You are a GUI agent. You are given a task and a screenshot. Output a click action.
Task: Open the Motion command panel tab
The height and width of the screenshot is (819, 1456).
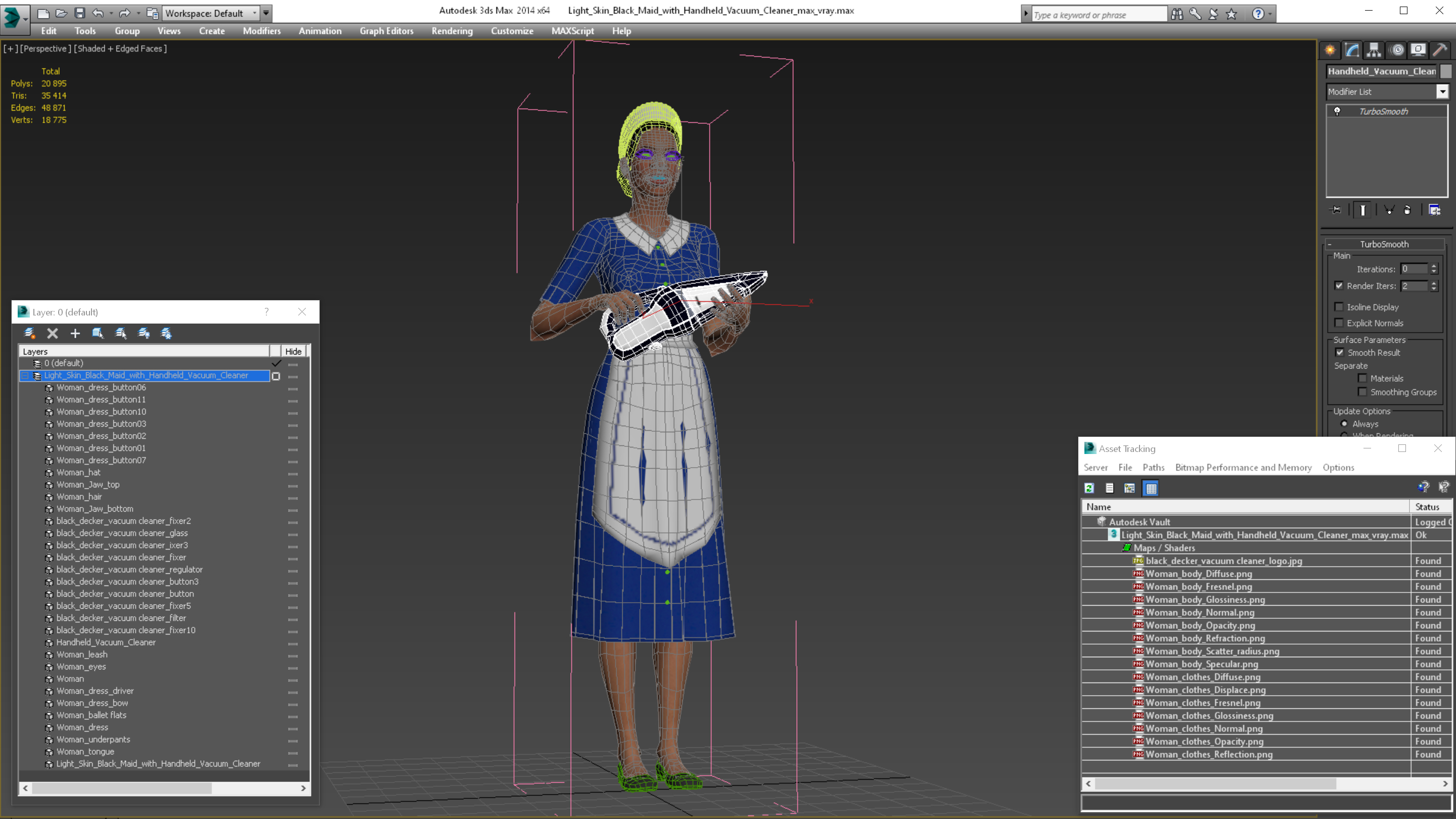click(1397, 51)
